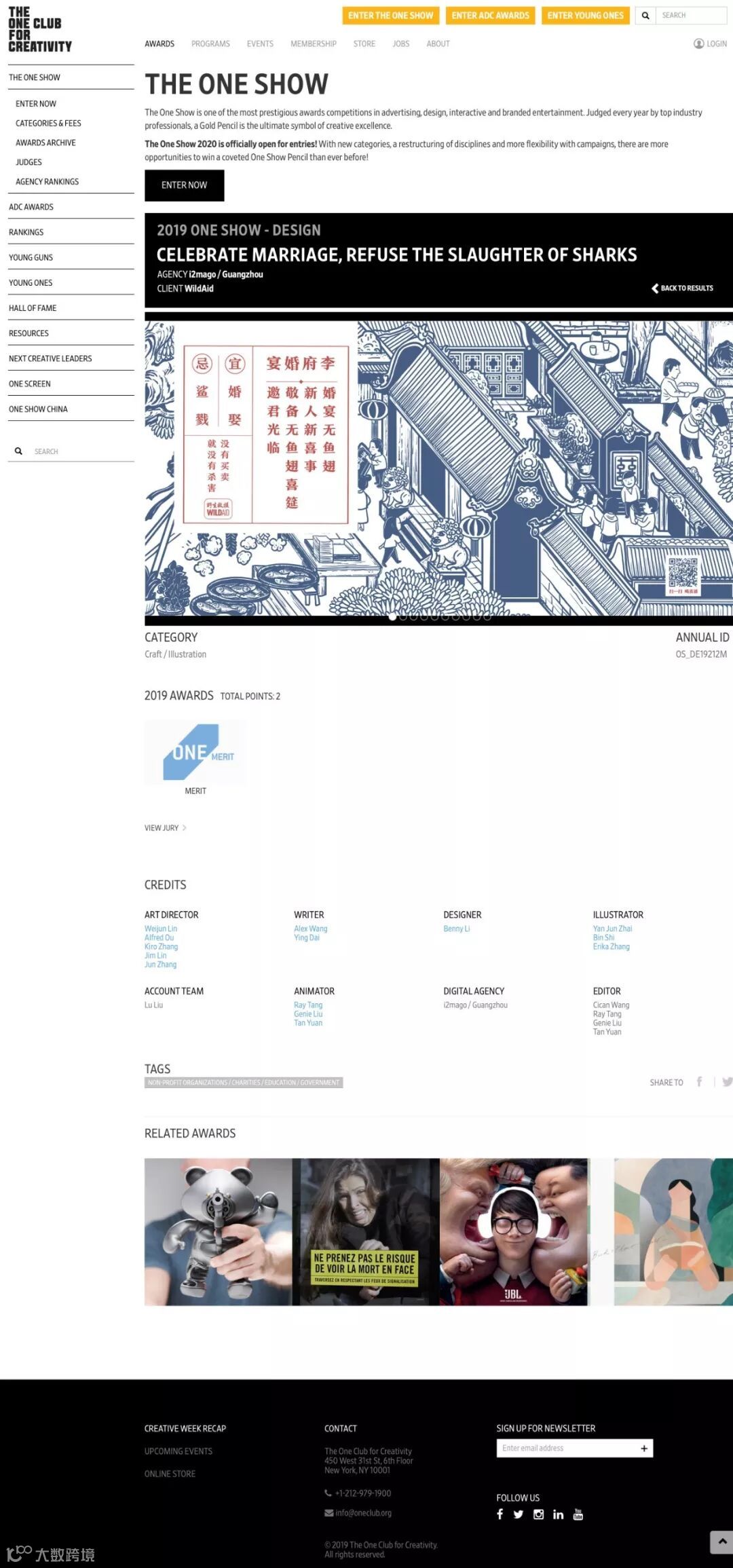Open designer Benny Li's profile
This screenshot has height=1568, width=733.
tap(457, 929)
